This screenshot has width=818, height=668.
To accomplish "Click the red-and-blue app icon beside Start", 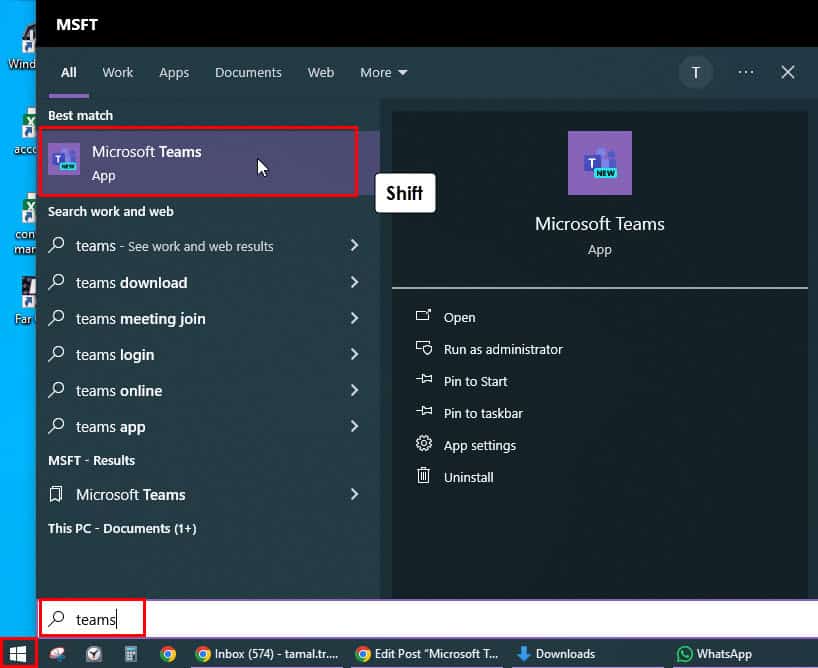I will (x=57, y=653).
